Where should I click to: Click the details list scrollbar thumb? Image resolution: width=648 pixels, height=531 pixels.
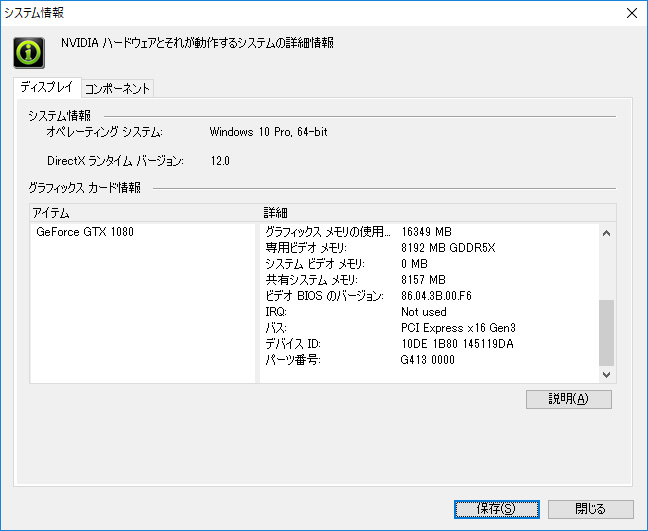[x=606, y=333]
